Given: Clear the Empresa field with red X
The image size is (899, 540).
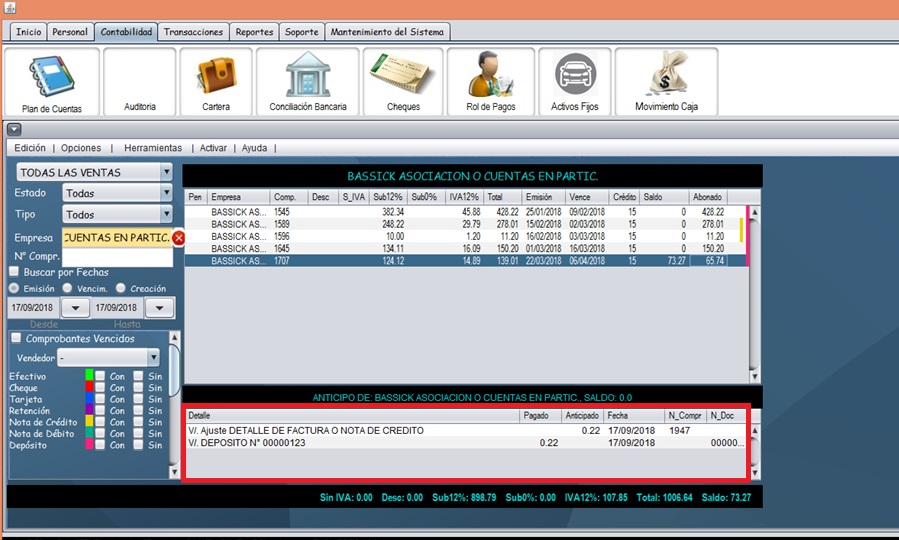Looking at the screenshot, I should tap(179, 238).
